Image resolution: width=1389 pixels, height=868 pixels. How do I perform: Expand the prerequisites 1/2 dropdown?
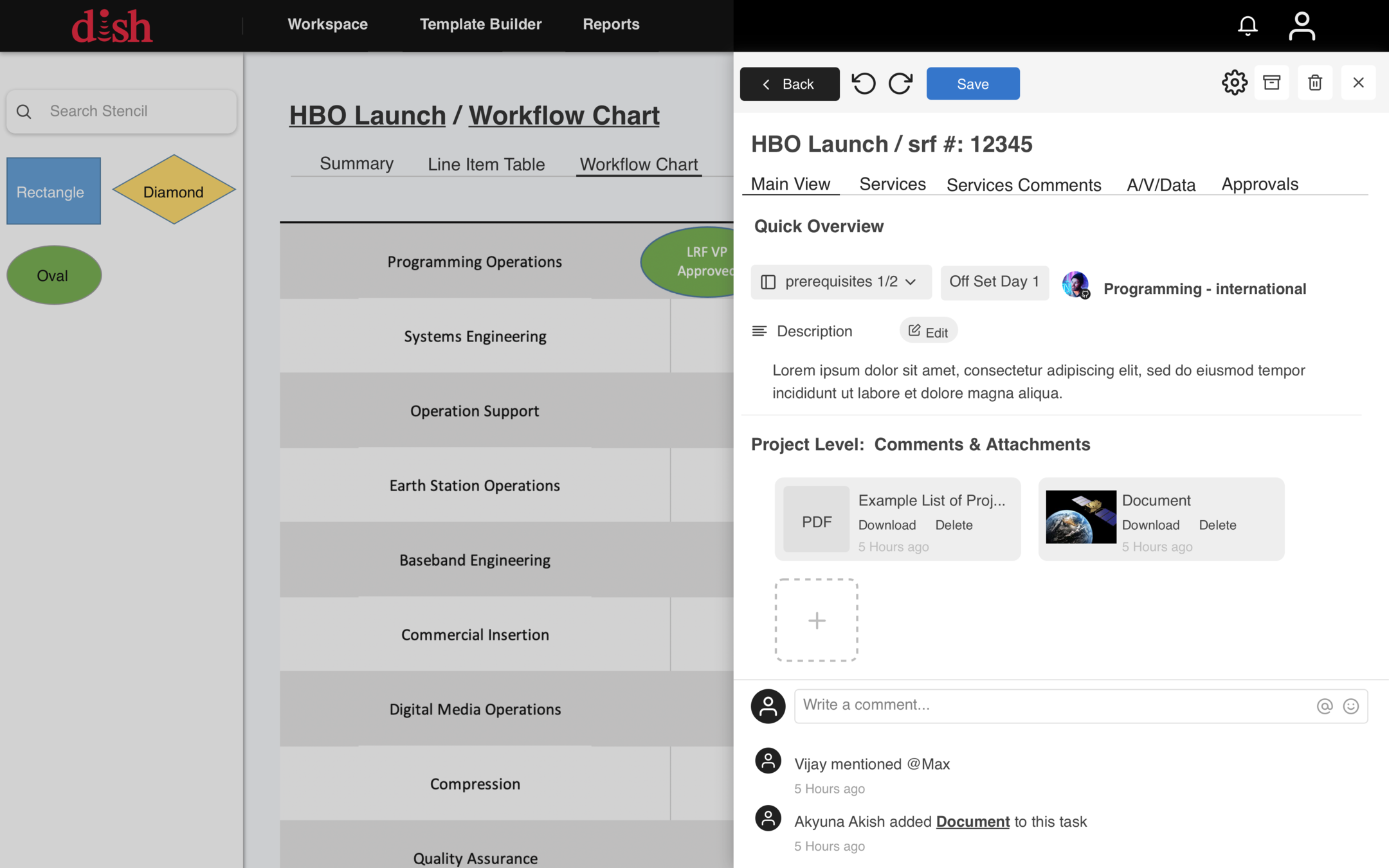tap(840, 282)
